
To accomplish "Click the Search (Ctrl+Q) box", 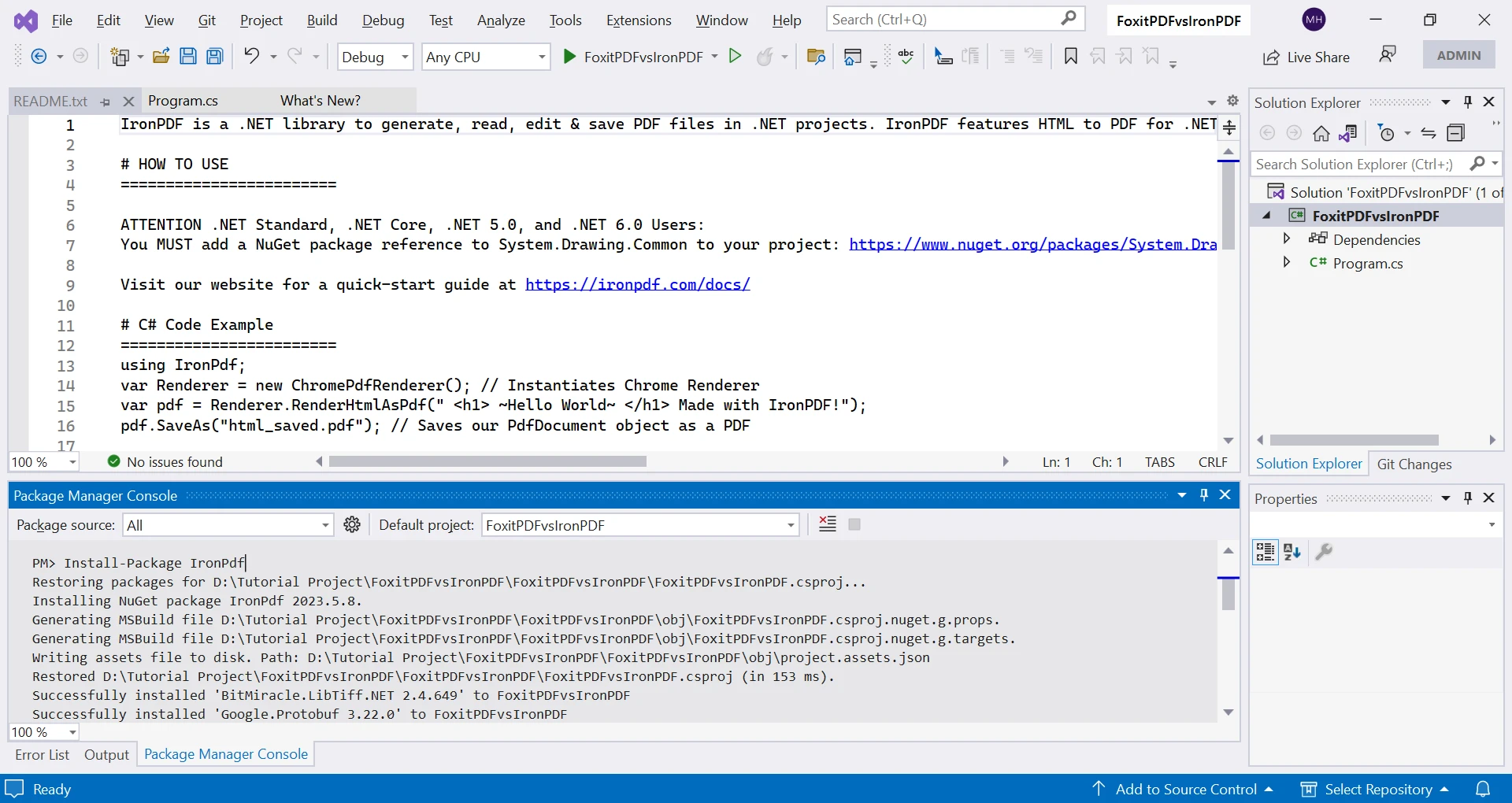I will pos(955,19).
